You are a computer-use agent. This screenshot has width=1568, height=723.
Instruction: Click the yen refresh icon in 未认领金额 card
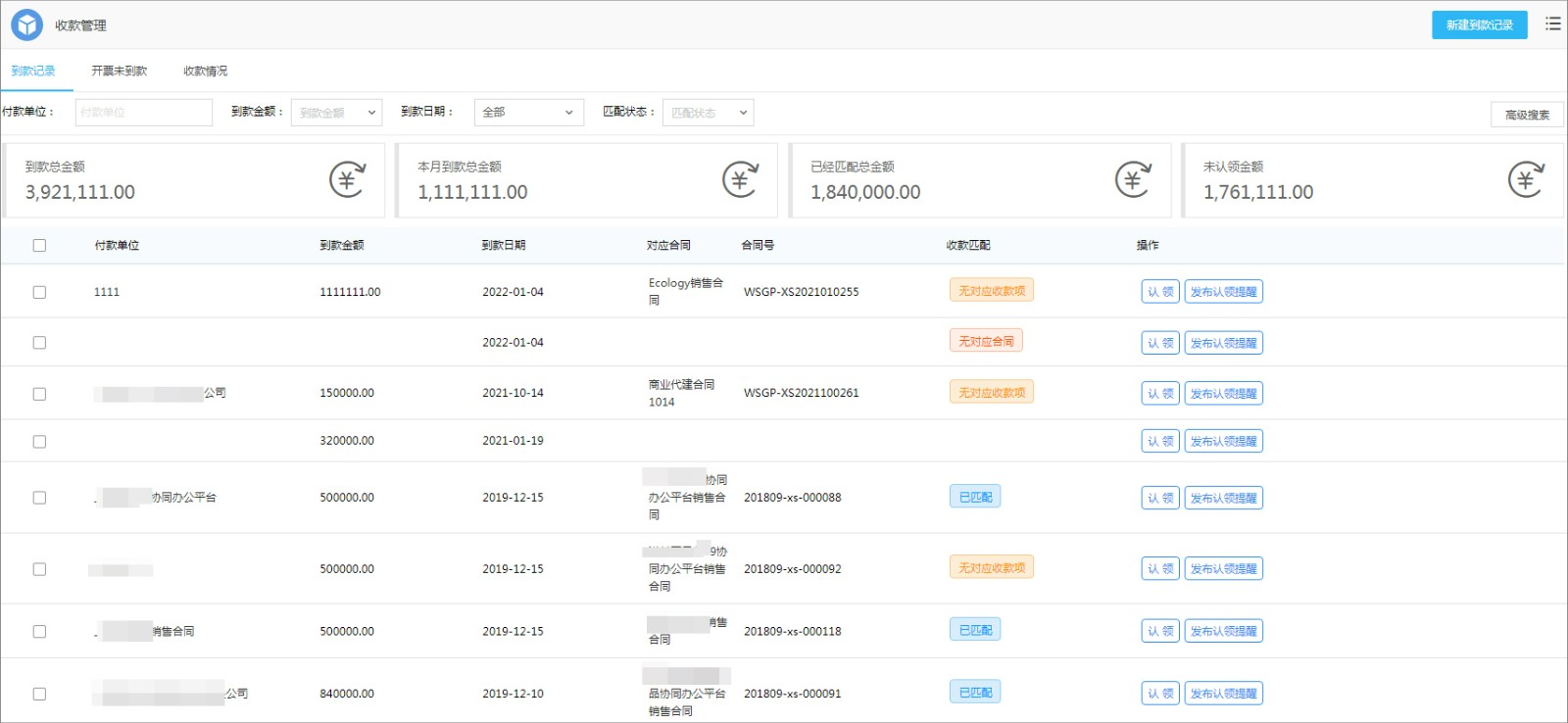1527,179
